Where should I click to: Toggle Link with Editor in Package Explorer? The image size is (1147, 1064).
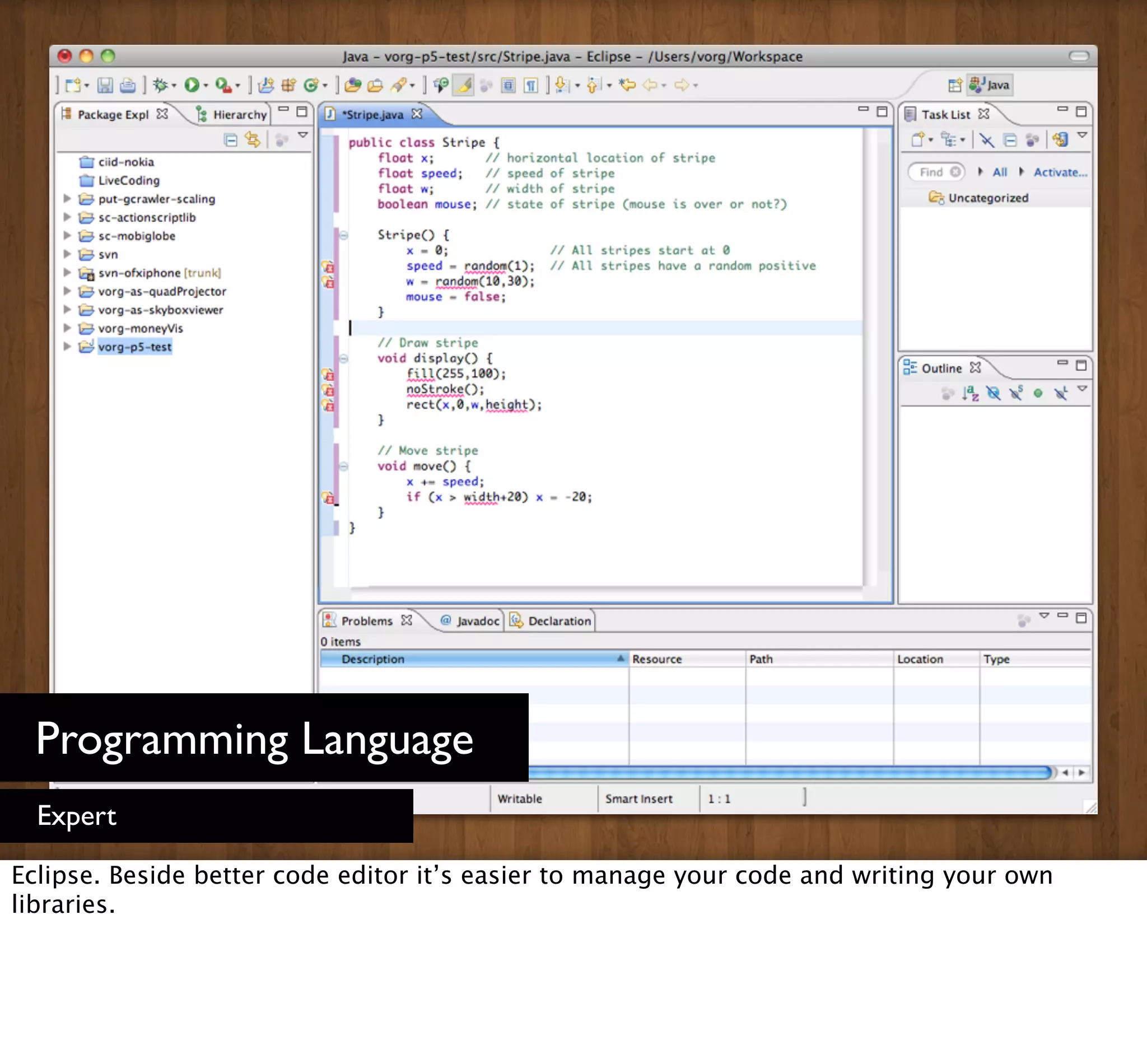(x=253, y=140)
